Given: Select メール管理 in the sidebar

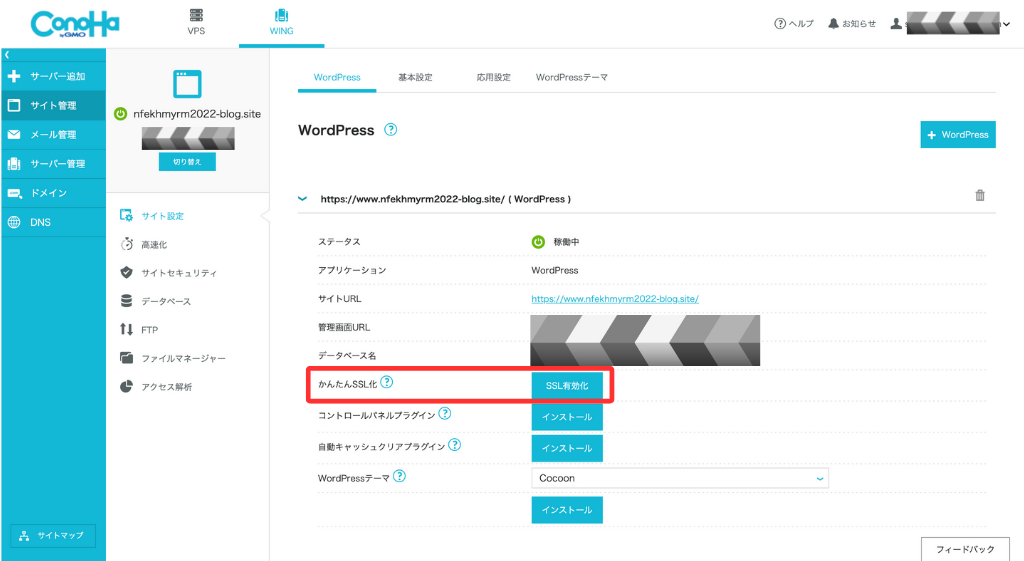Looking at the screenshot, I should tap(53, 135).
